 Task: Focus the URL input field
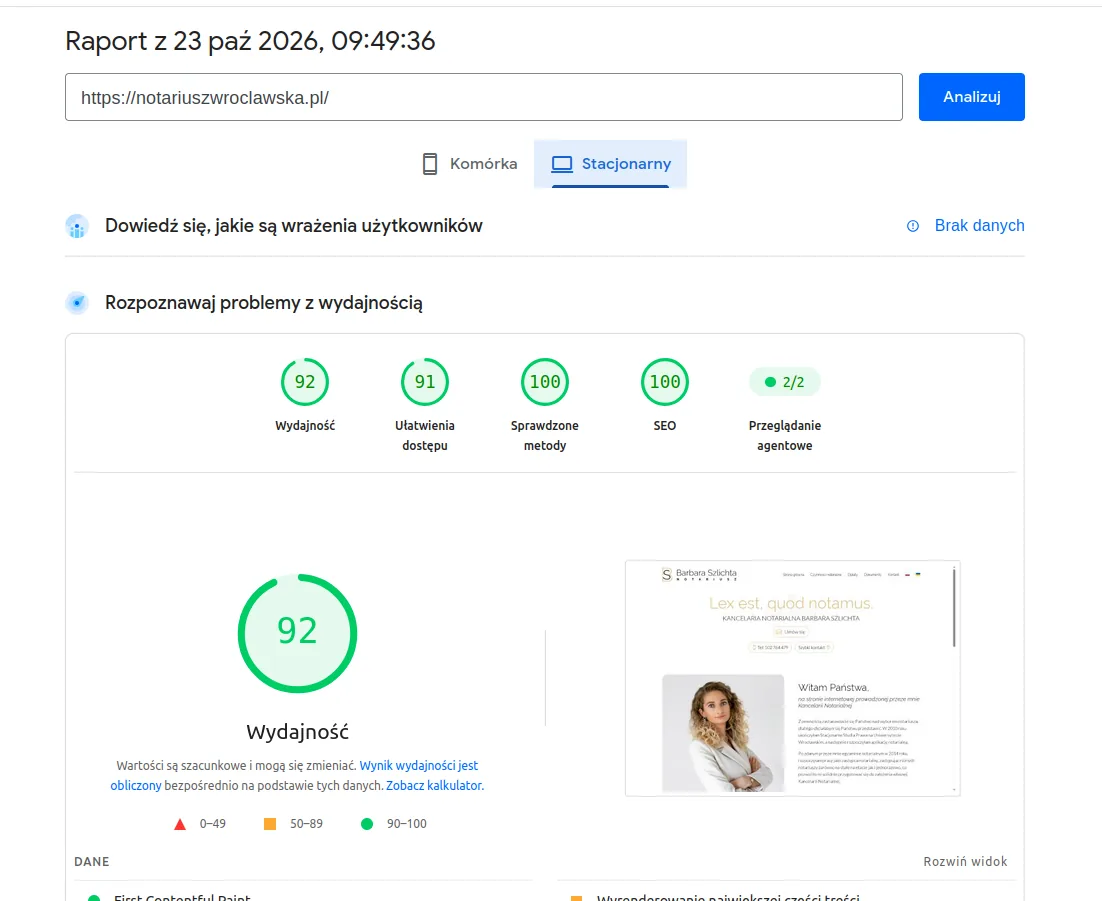click(x=484, y=97)
